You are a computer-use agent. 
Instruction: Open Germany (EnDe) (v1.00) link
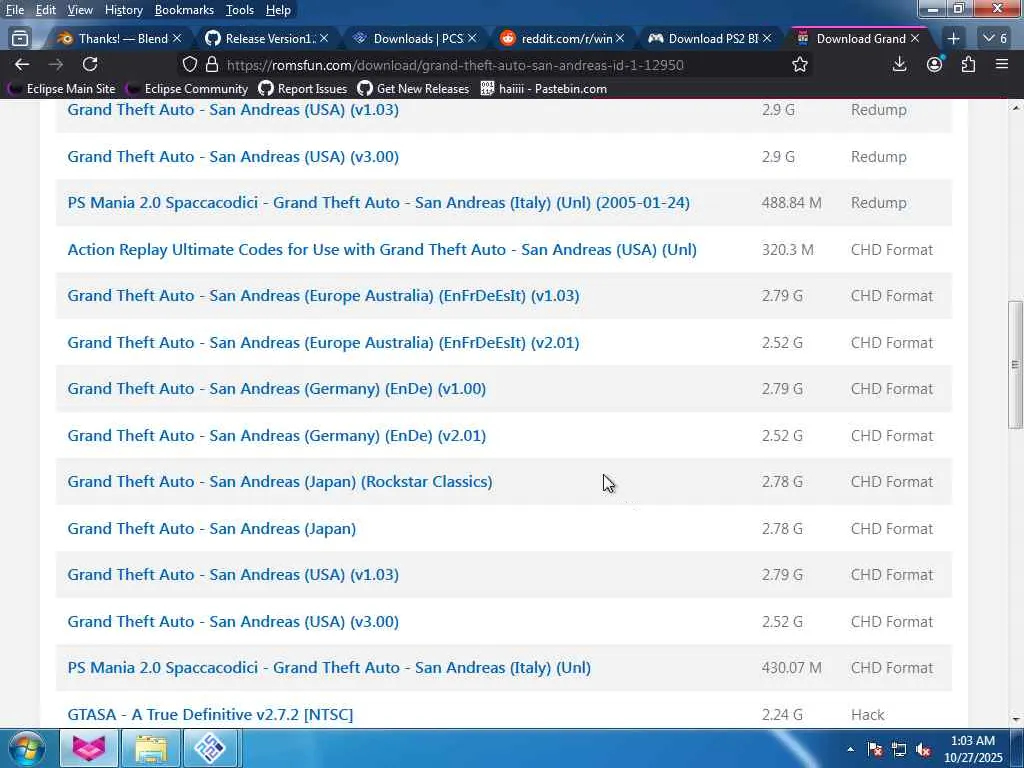pyautogui.click(x=277, y=389)
